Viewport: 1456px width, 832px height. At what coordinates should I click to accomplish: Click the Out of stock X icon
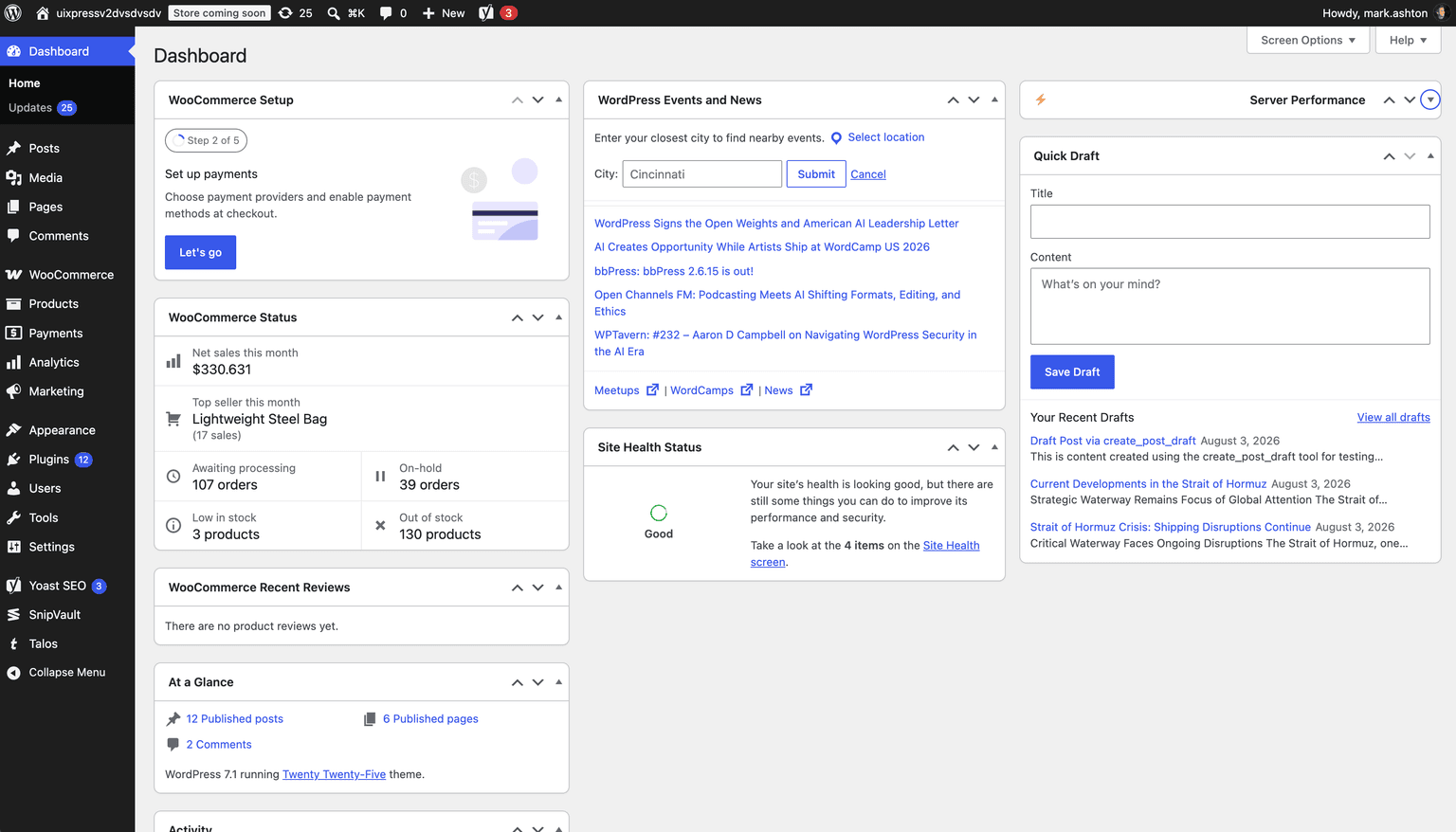tap(380, 525)
